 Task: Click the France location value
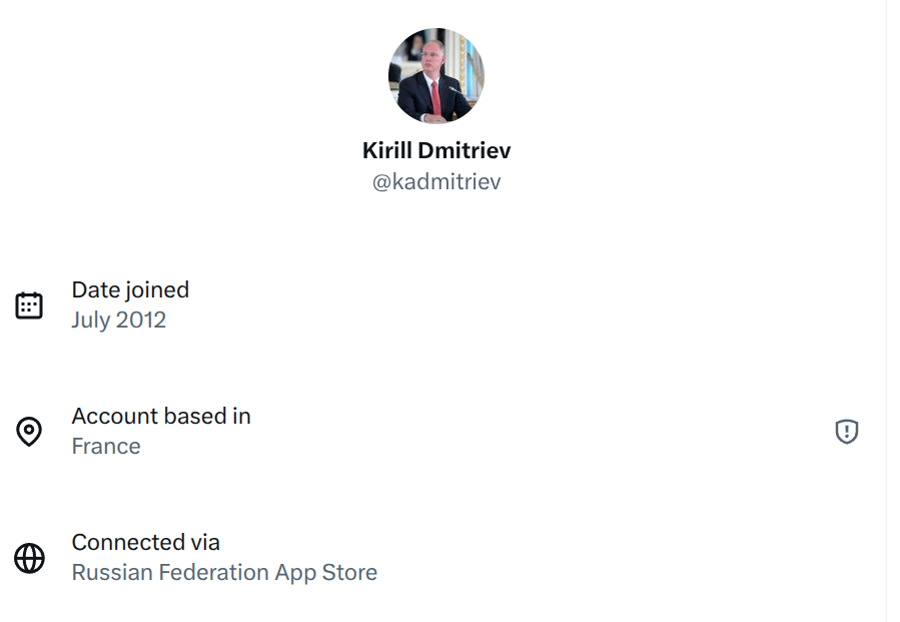point(106,446)
